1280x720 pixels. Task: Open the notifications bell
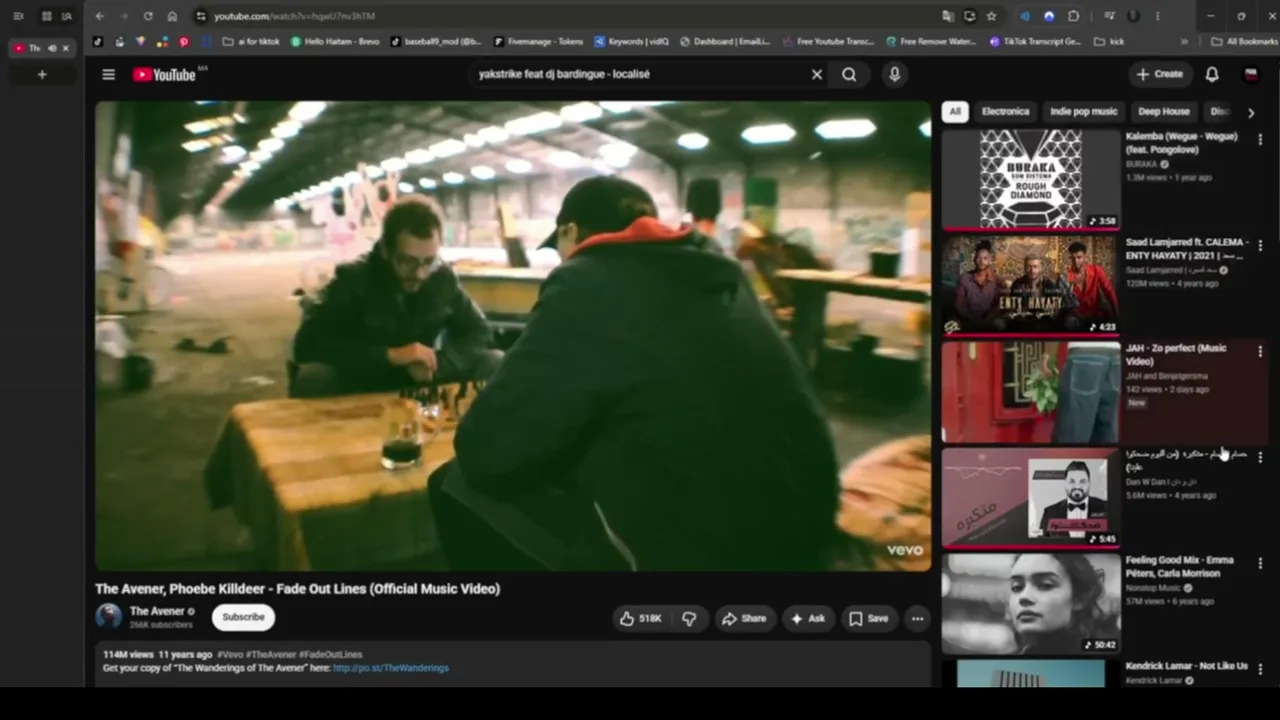point(1212,74)
